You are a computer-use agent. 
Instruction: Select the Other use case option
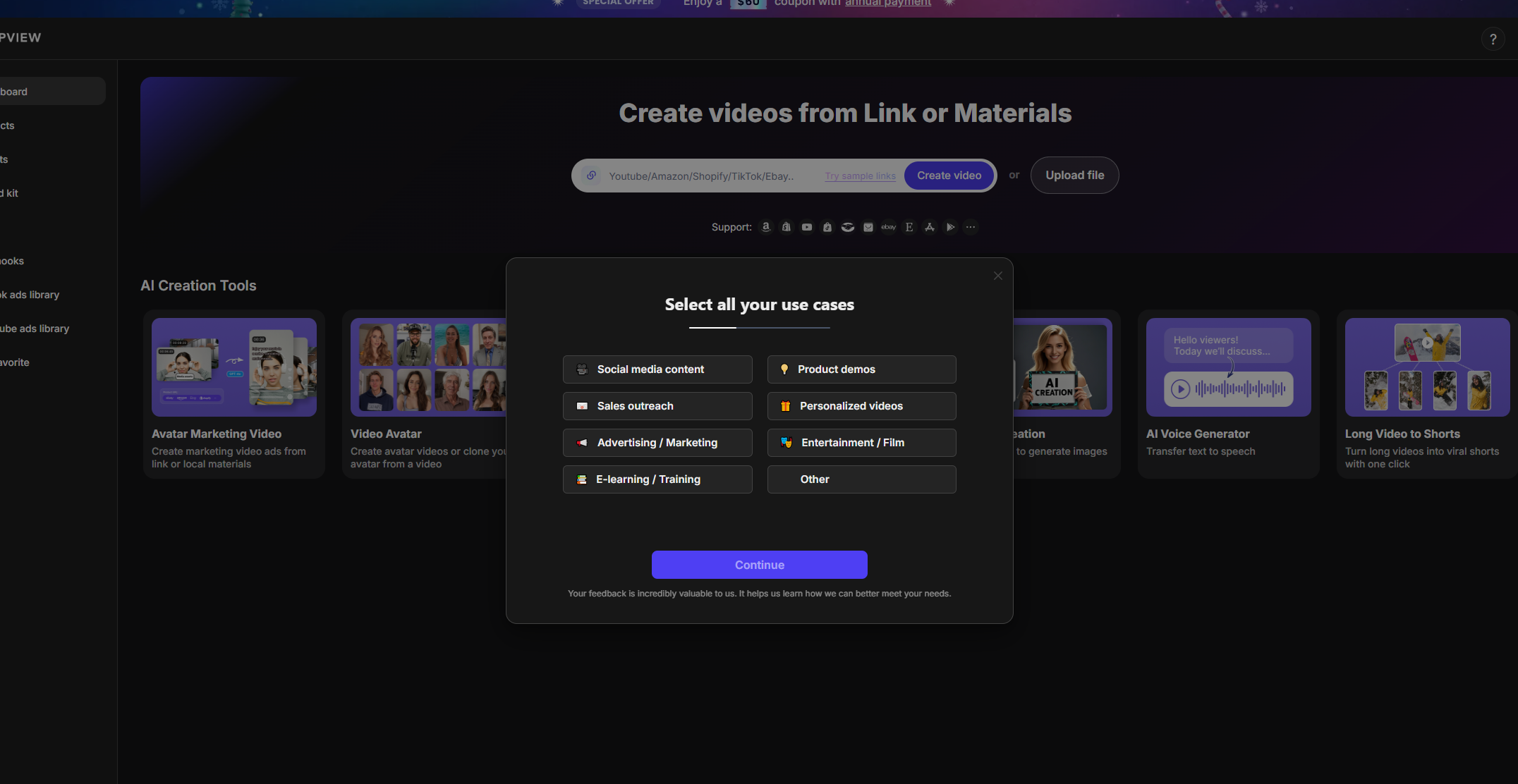point(861,479)
